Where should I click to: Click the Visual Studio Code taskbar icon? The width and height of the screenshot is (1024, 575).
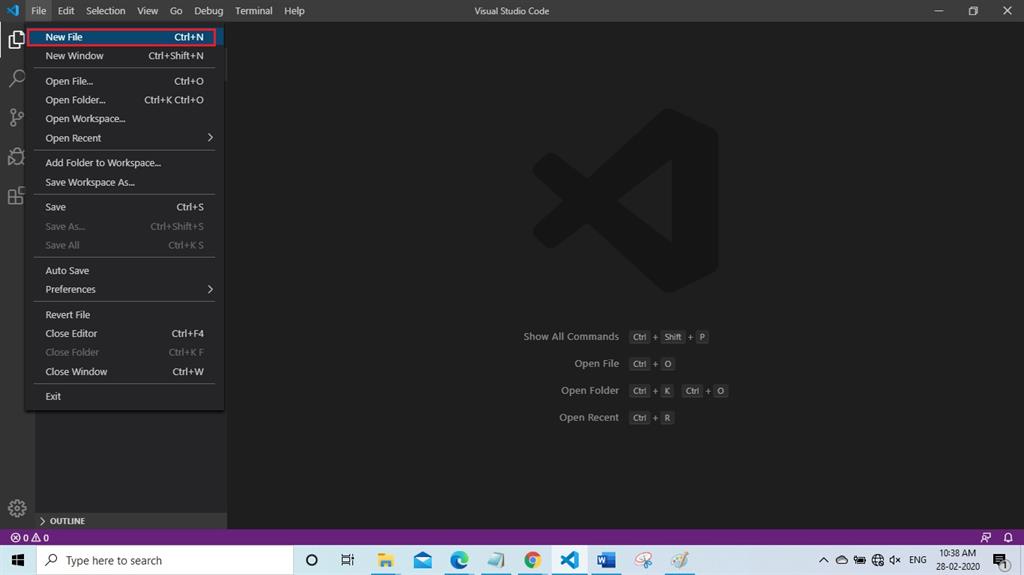[569, 560]
